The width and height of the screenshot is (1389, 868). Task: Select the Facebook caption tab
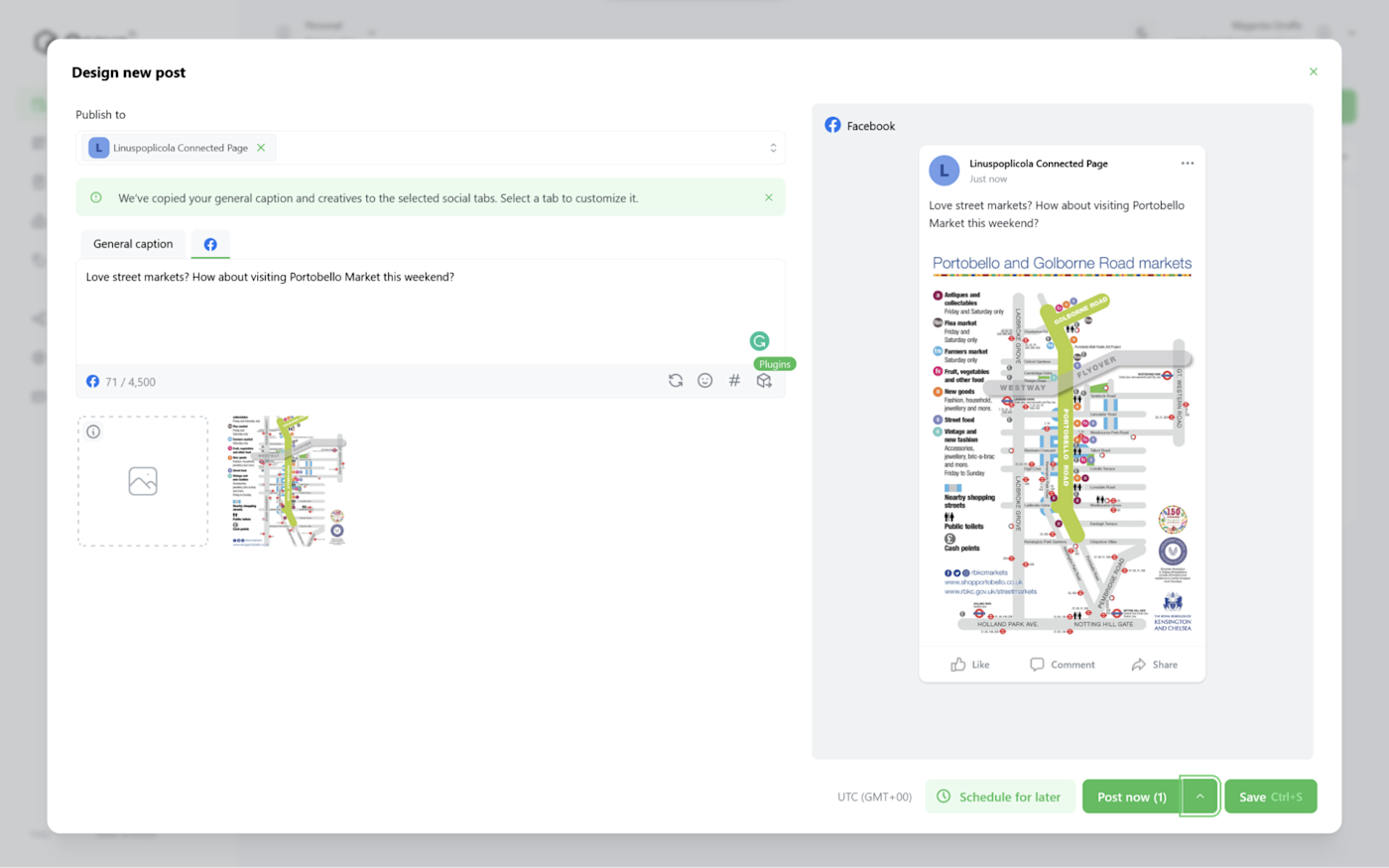[210, 244]
